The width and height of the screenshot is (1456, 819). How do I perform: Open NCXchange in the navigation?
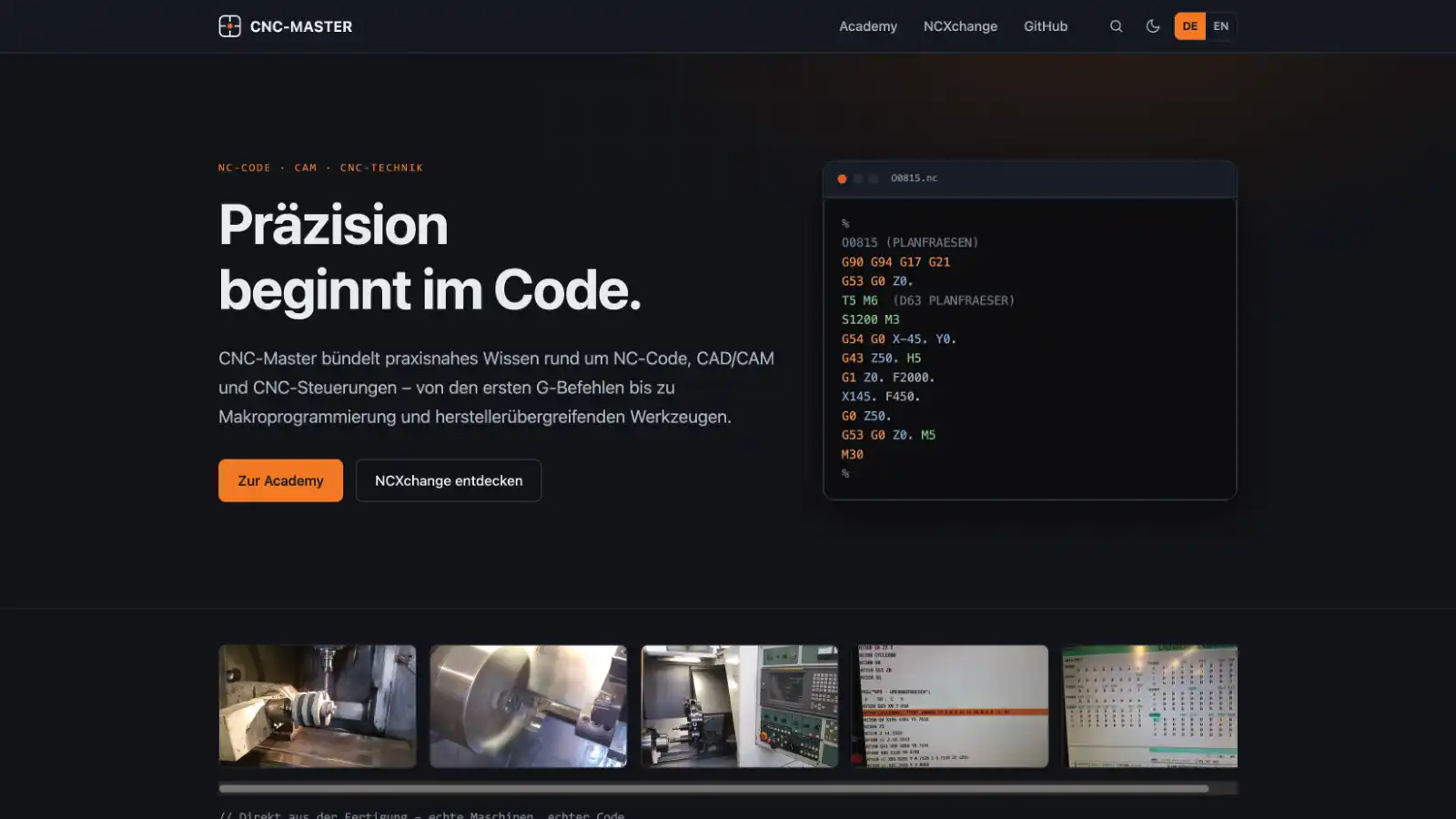point(960,26)
